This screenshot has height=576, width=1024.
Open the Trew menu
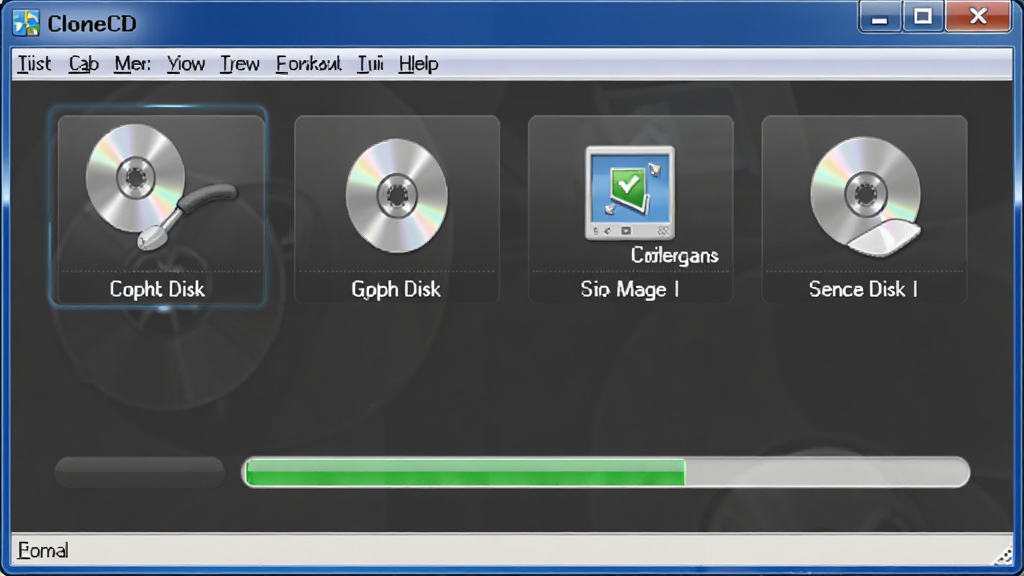coord(240,64)
